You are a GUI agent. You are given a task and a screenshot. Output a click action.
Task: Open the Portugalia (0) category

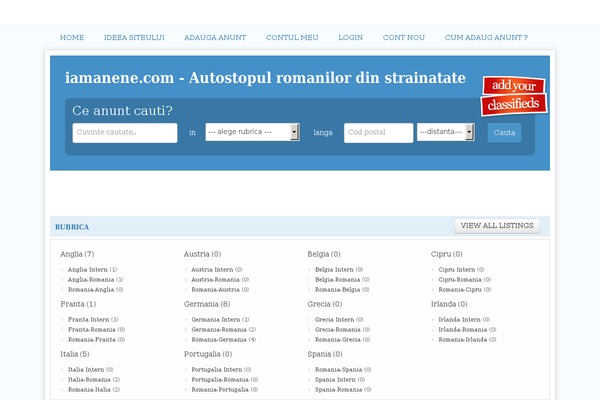(208, 354)
